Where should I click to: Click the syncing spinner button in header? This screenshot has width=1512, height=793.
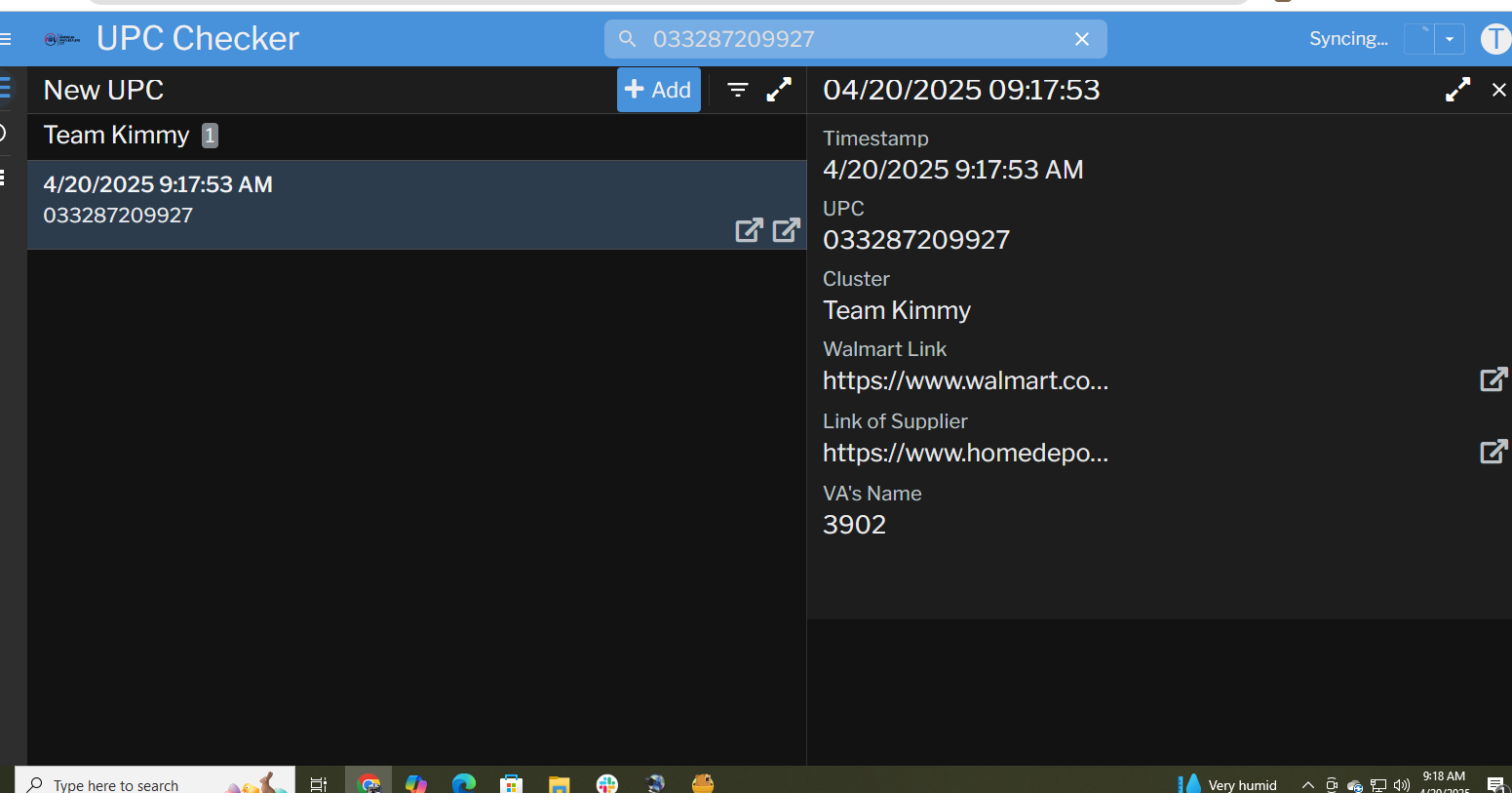pyautogui.click(x=1419, y=39)
